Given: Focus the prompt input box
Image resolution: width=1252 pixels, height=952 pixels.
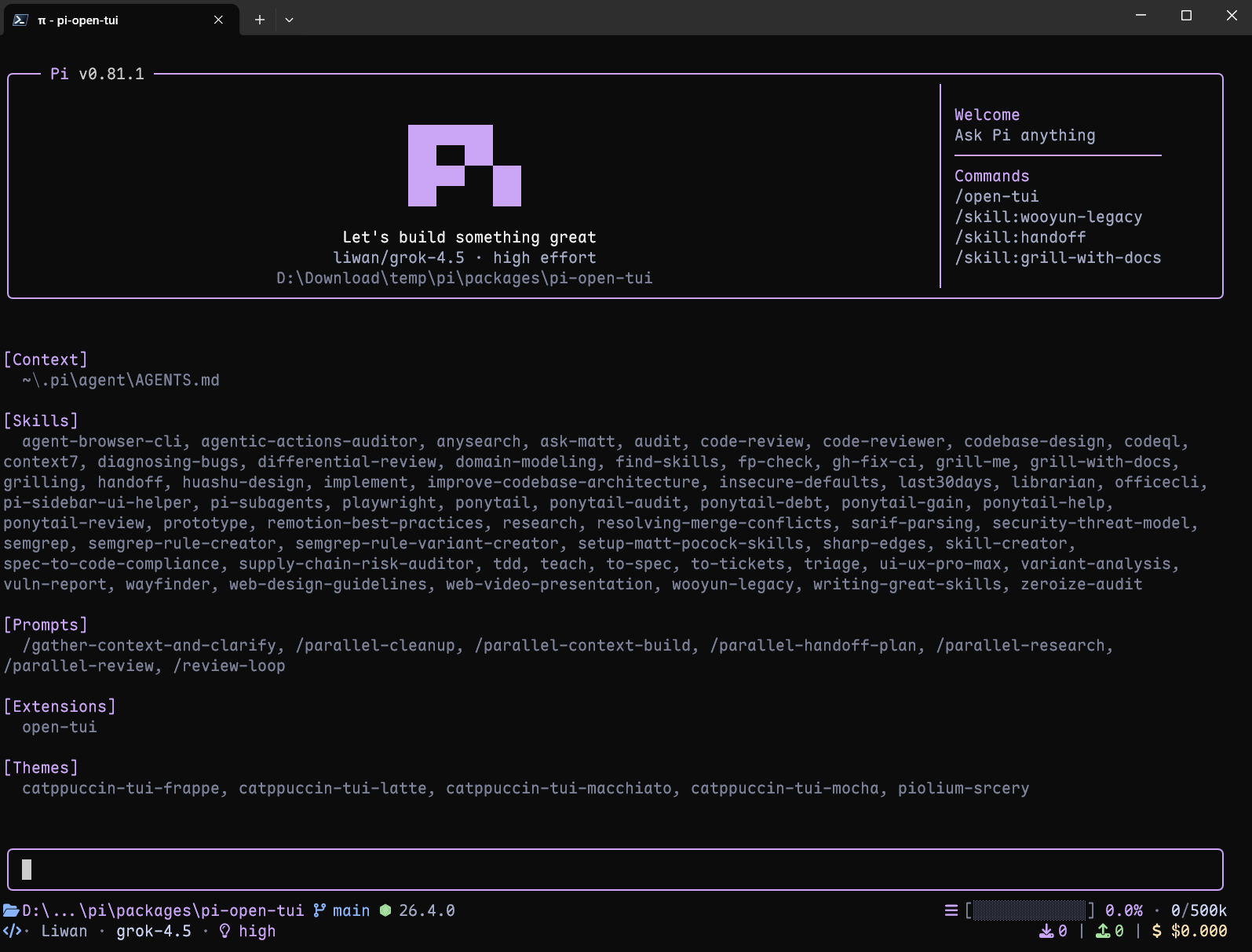Looking at the screenshot, I should tap(615, 870).
